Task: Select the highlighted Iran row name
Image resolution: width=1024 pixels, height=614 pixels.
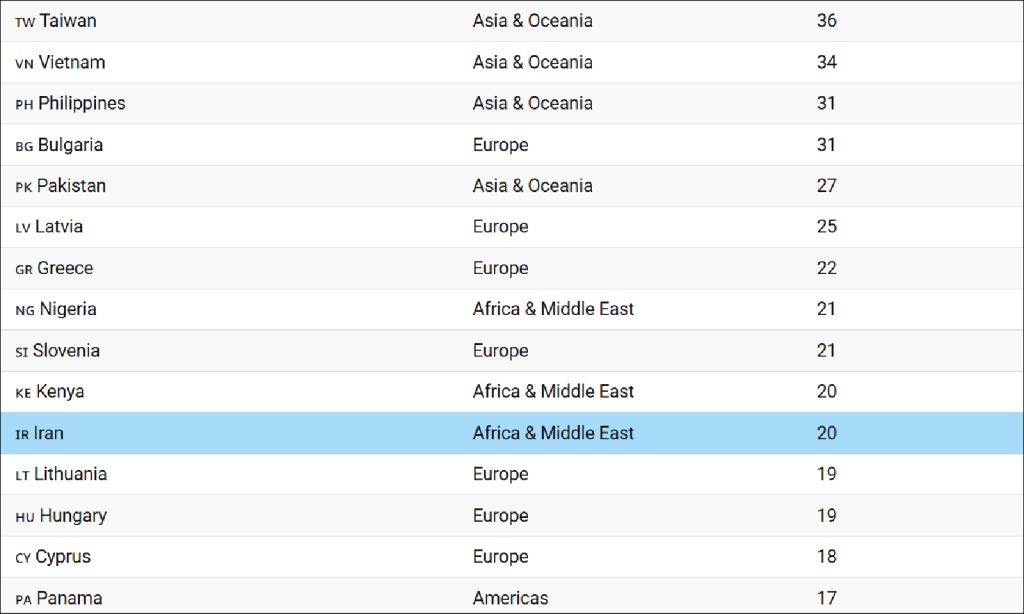Action: (x=49, y=433)
